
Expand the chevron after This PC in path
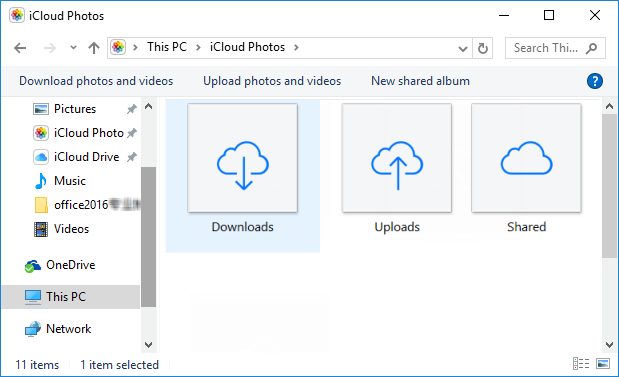click(x=198, y=48)
